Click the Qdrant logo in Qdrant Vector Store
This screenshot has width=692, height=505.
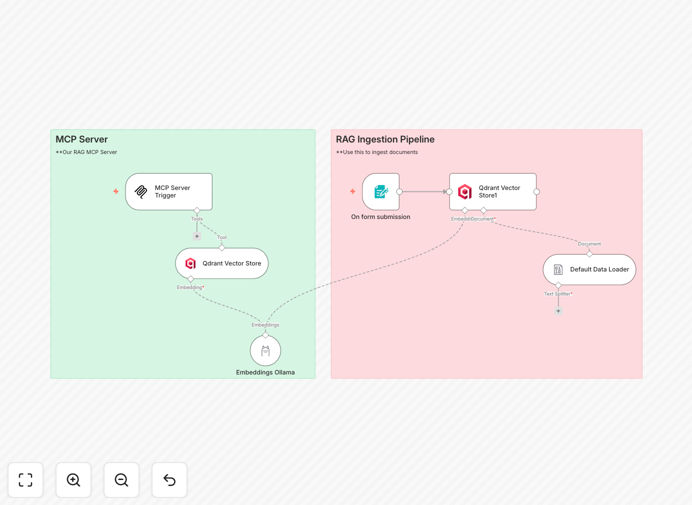coord(190,264)
